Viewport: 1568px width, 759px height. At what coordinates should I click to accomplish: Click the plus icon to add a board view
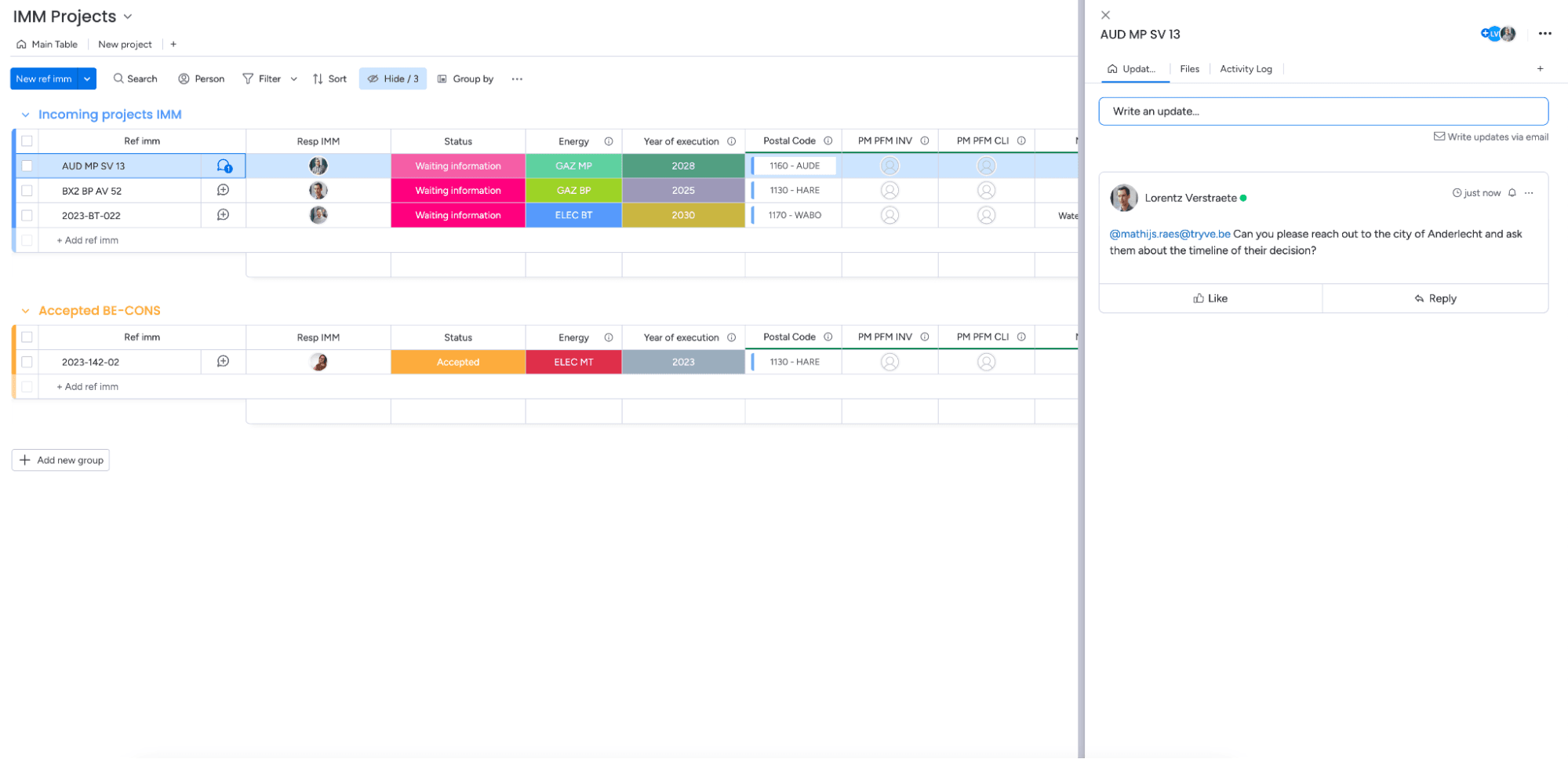pos(173,45)
